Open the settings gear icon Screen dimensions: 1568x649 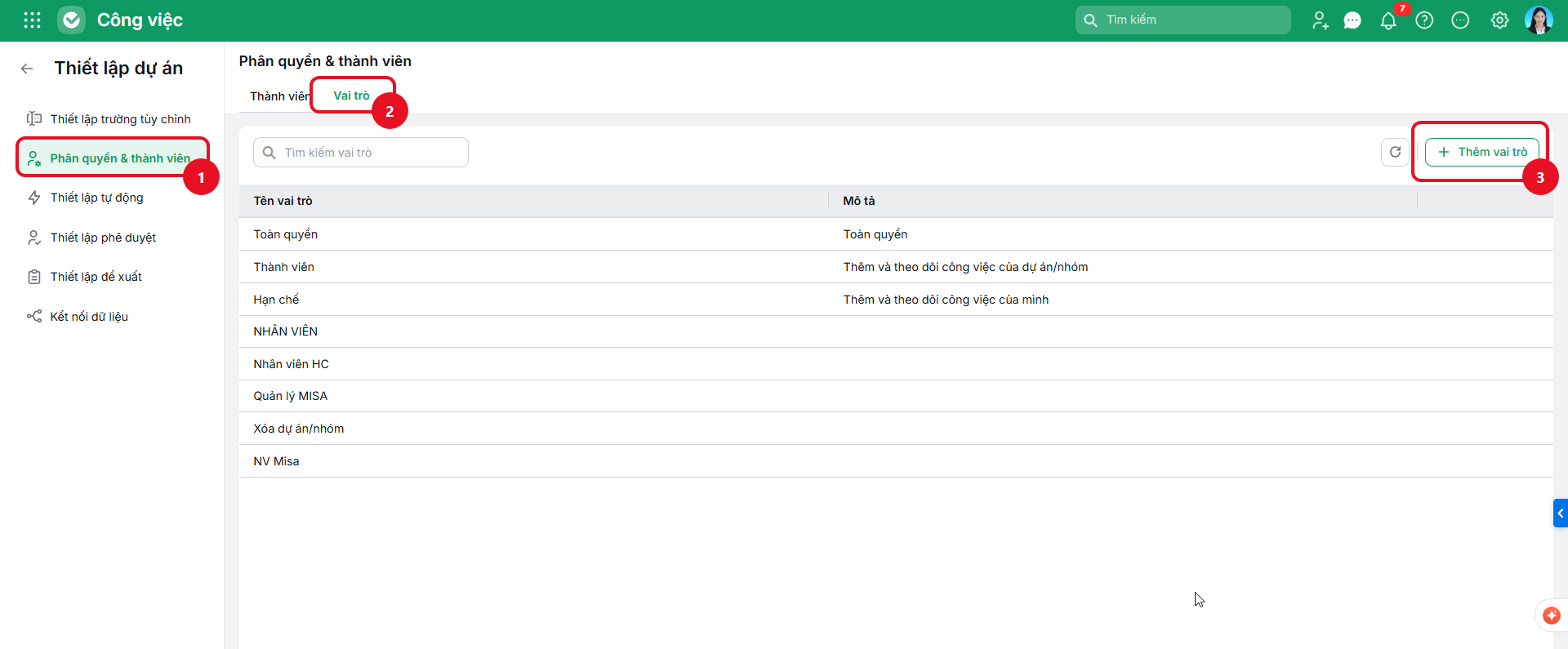coord(1499,20)
